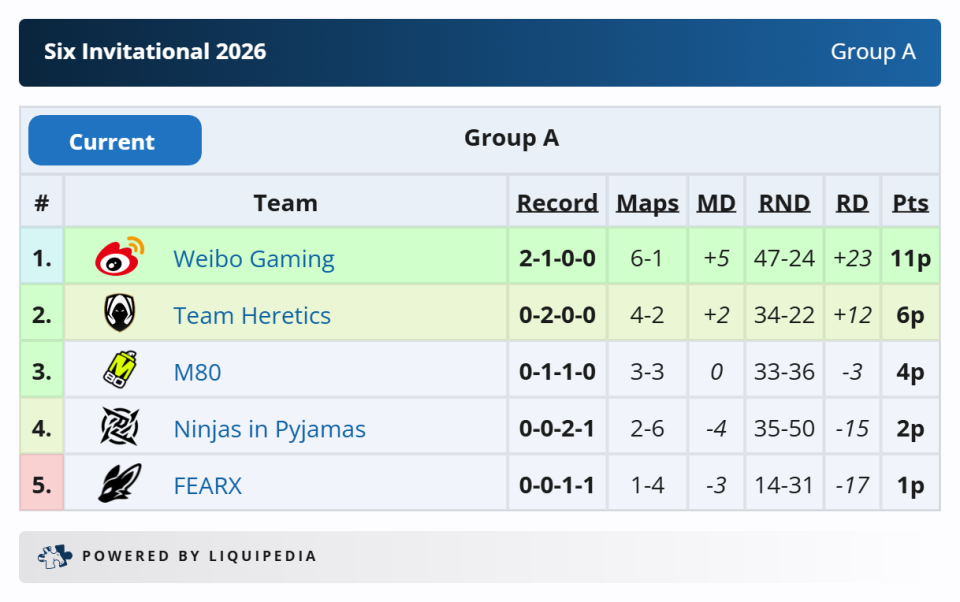
Task: Click the Record column header
Action: tap(557, 203)
